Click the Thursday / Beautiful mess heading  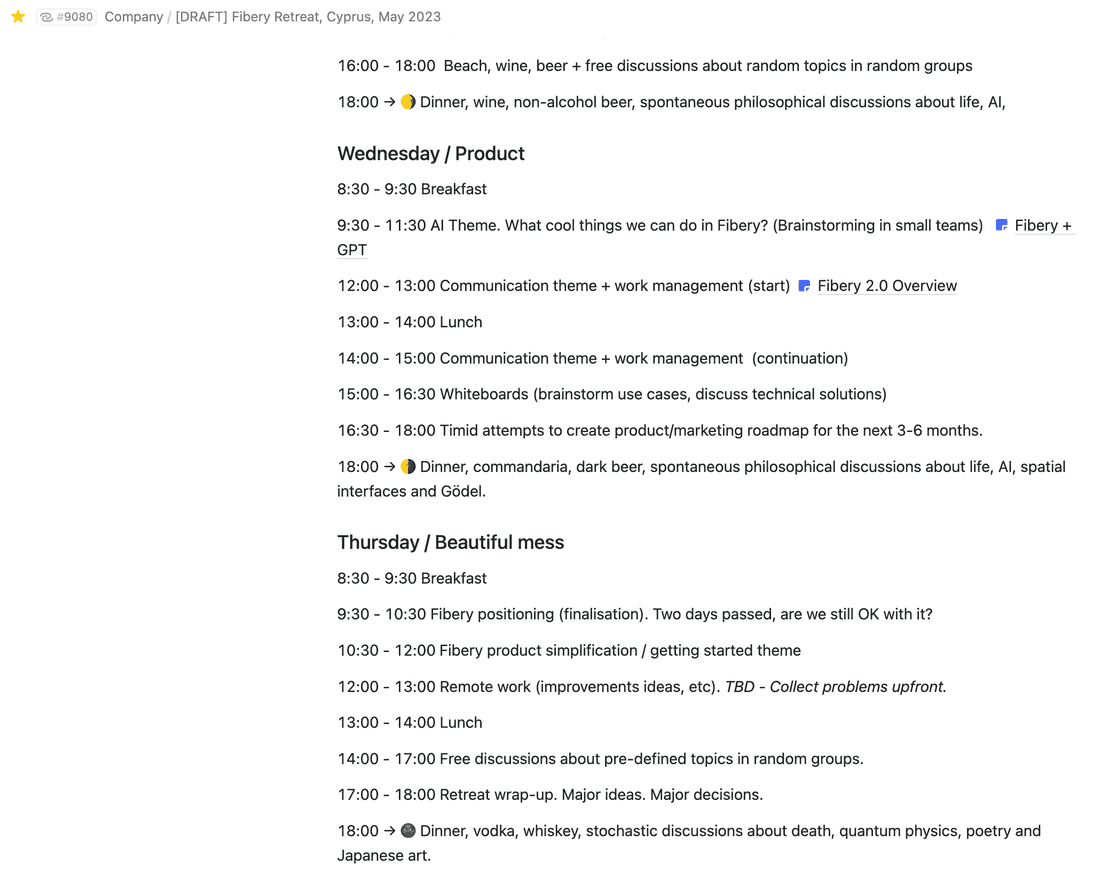coord(450,542)
